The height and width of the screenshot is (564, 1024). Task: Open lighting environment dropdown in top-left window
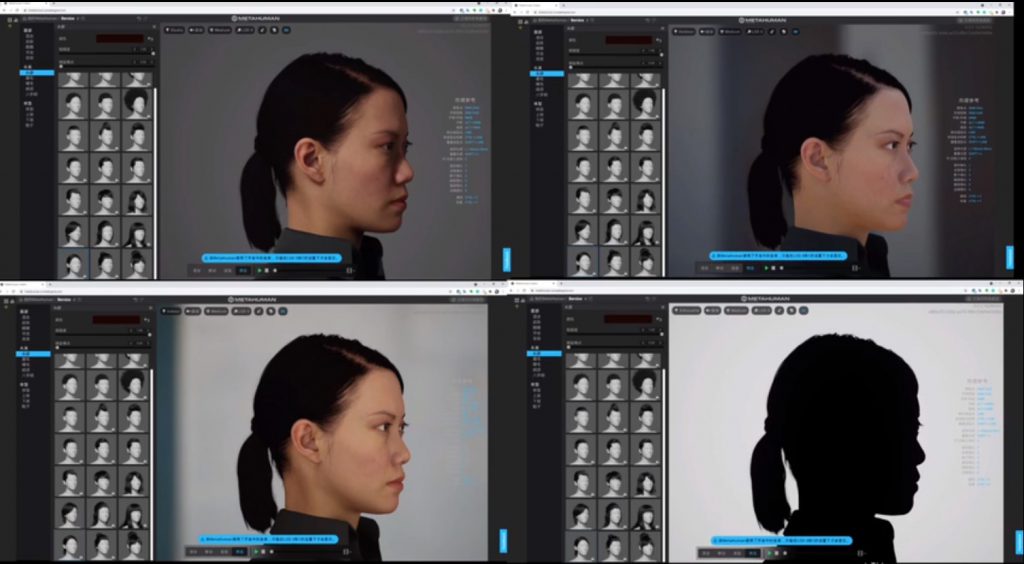(174, 30)
